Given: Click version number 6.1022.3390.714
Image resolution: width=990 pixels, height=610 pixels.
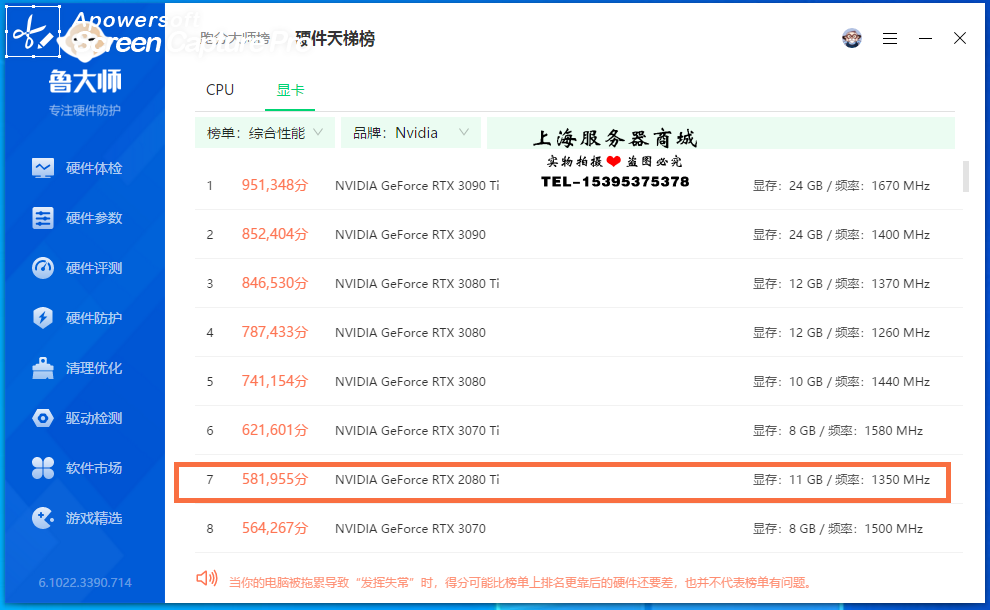Looking at the screenshot, I should [85, 582].
